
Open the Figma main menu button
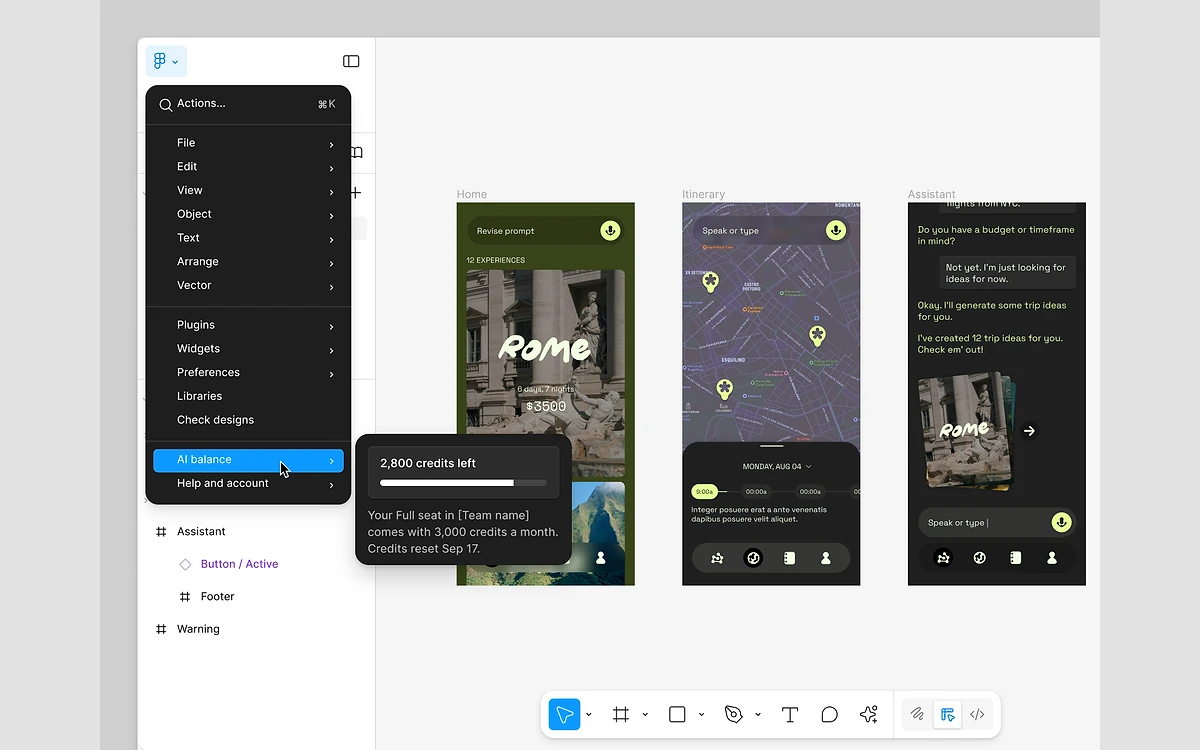click(166, 61)
